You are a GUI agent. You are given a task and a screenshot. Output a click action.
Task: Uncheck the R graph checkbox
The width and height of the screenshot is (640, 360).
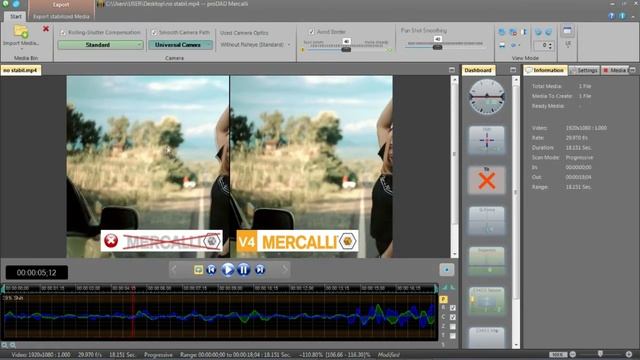[x=453, y=308]
